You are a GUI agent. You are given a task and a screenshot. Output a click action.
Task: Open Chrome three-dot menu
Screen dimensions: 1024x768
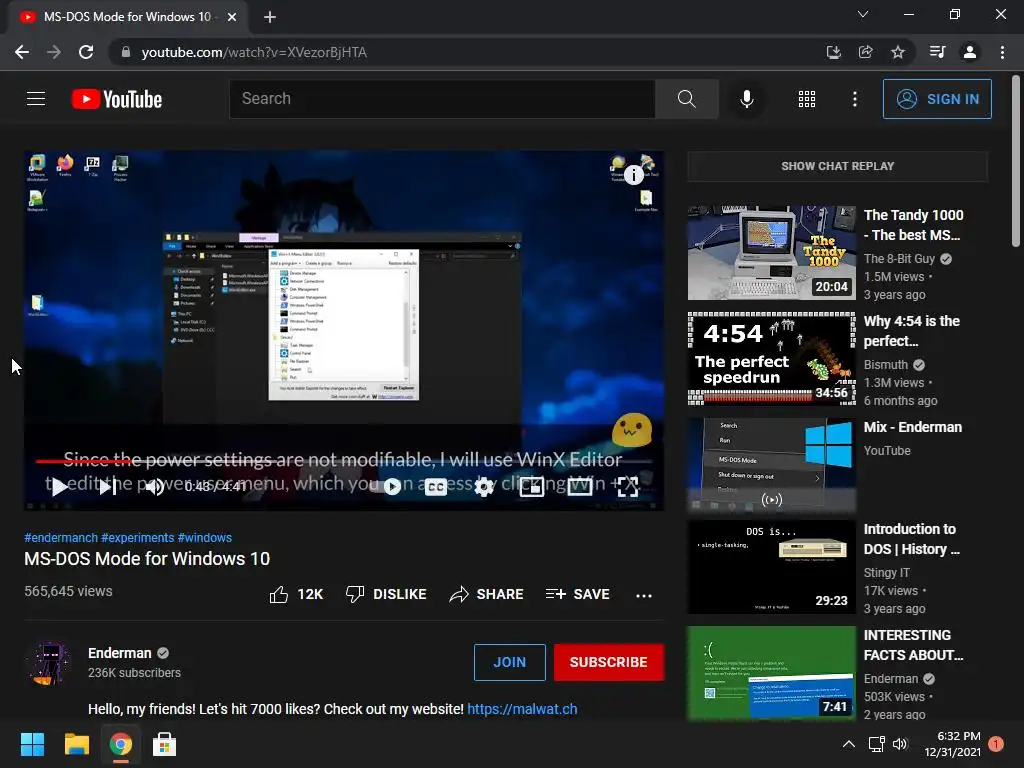[1002, 52]
